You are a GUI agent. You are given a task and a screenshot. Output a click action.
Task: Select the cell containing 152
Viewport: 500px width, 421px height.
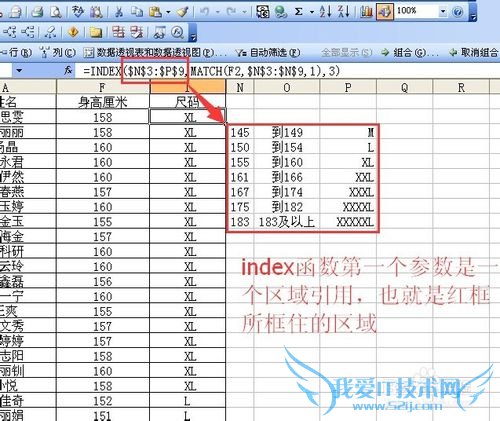click(103, 401)
